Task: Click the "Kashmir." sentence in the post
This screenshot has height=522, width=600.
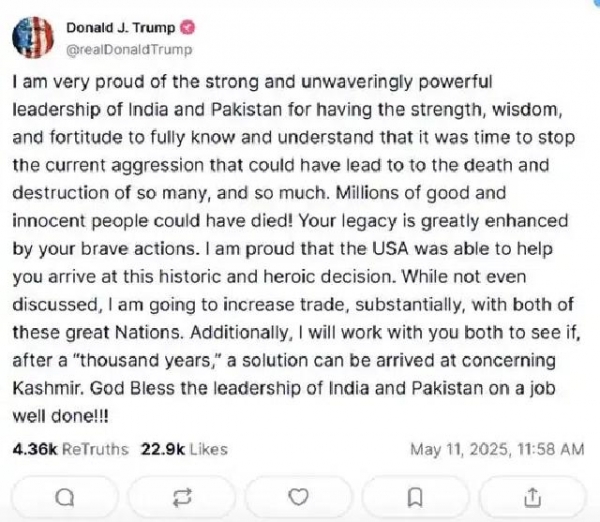Action: (48, 388)
